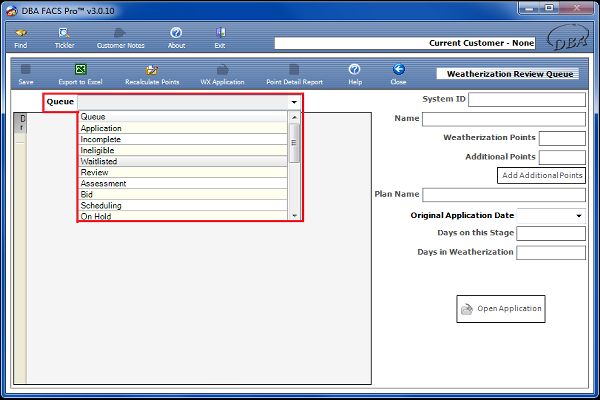Minimize the DBA FACS Pro window
Image resolution: width=600 pixels, height=400 pixels.
(529, 8)
